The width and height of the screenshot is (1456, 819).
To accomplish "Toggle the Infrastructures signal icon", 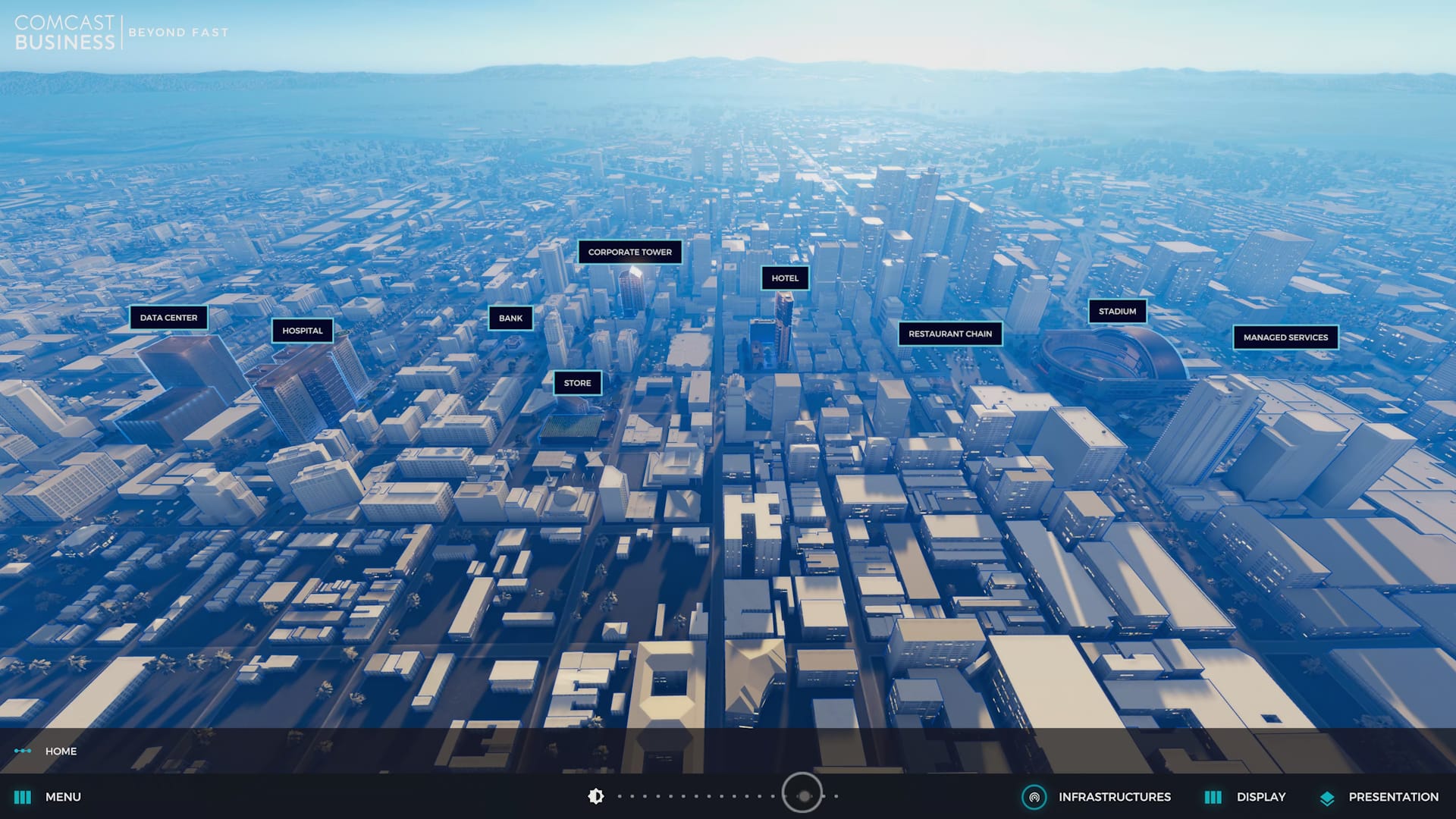I will (x=1034, y=797).
